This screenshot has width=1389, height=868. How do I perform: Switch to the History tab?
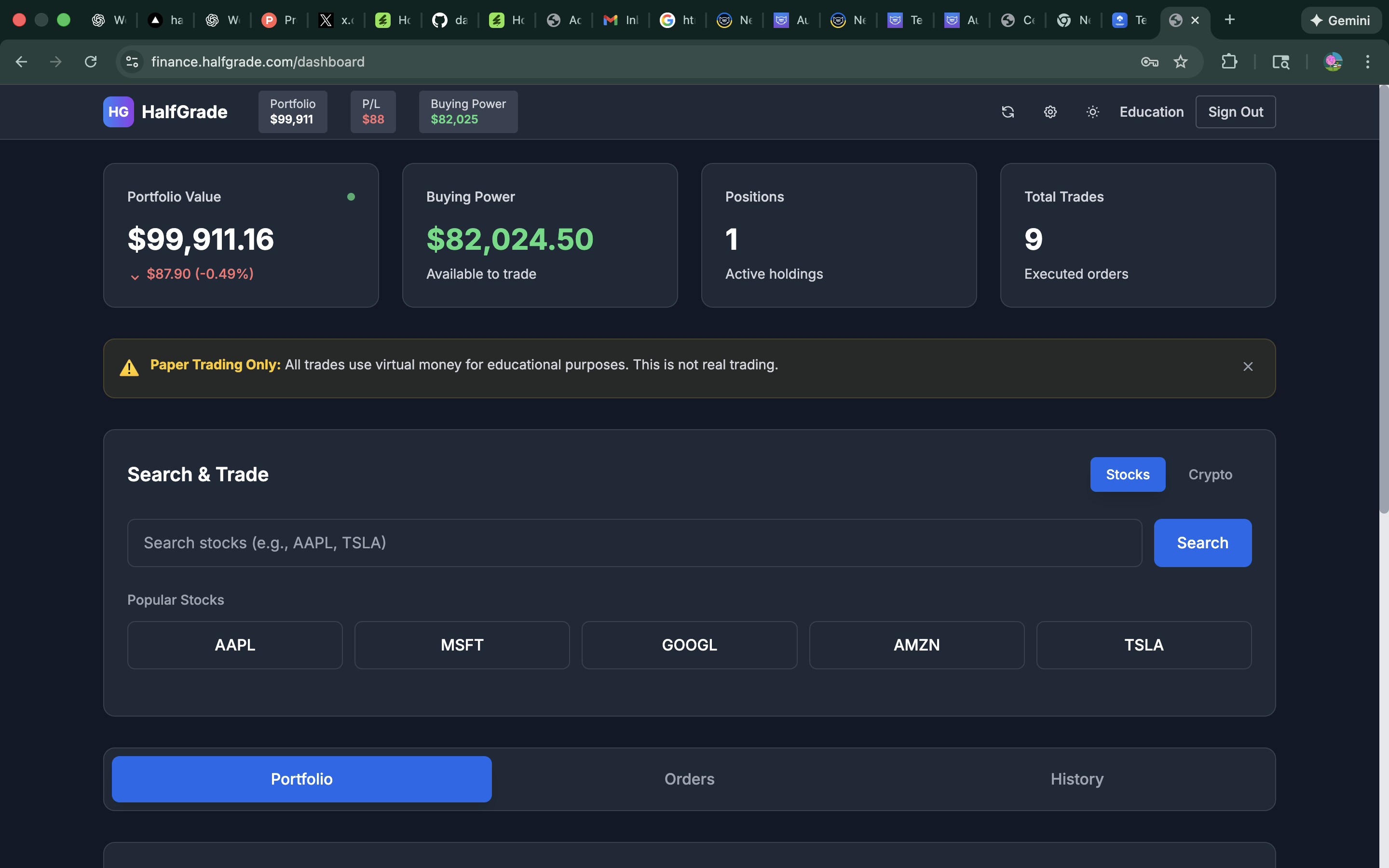(1076, 778)
